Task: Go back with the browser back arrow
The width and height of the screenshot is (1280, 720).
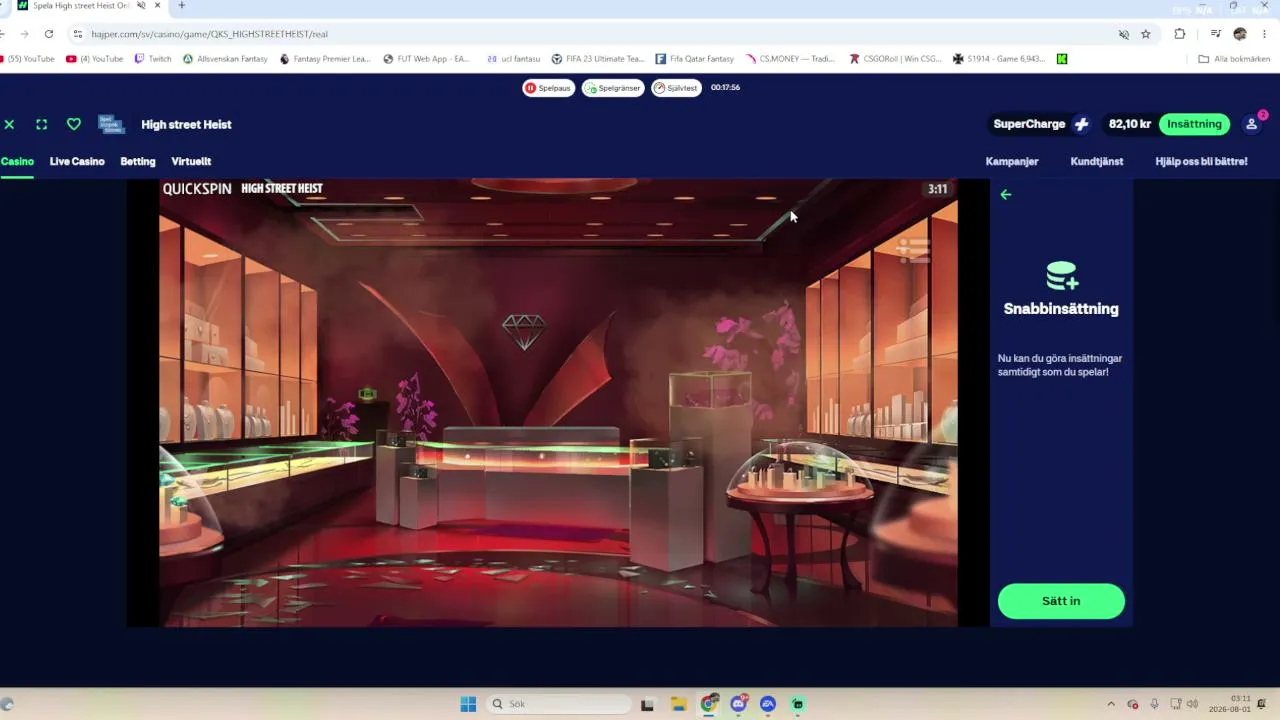Action: [3, 34]
